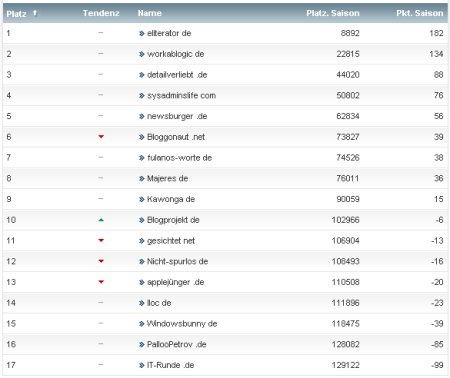The height and width of the screenshot is (378, 450).
Task: Open the workablogic de link
Action: [176, 54]
